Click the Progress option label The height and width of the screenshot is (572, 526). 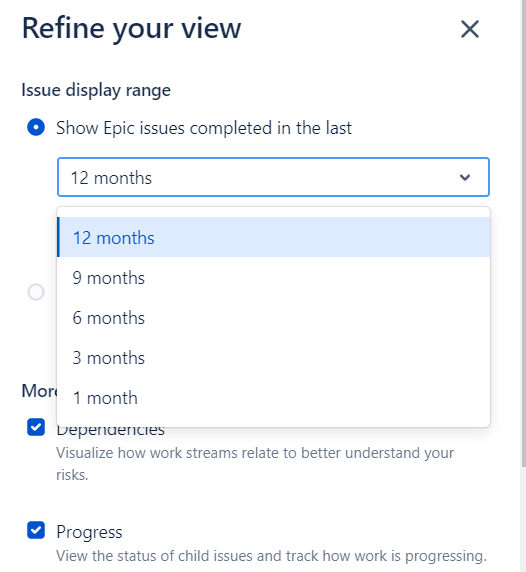pos(89,532)
